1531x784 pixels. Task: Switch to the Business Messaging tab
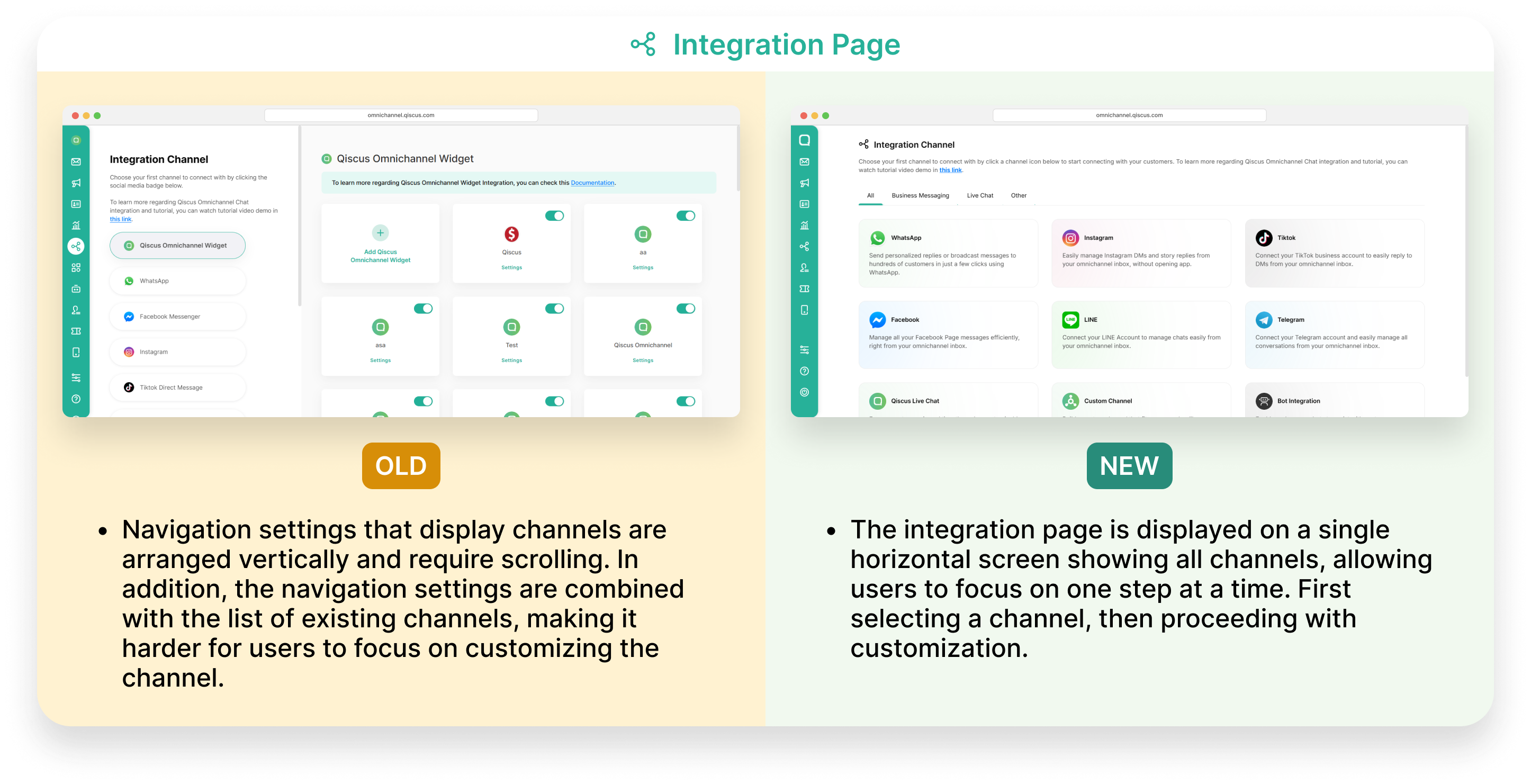[920, 195]
